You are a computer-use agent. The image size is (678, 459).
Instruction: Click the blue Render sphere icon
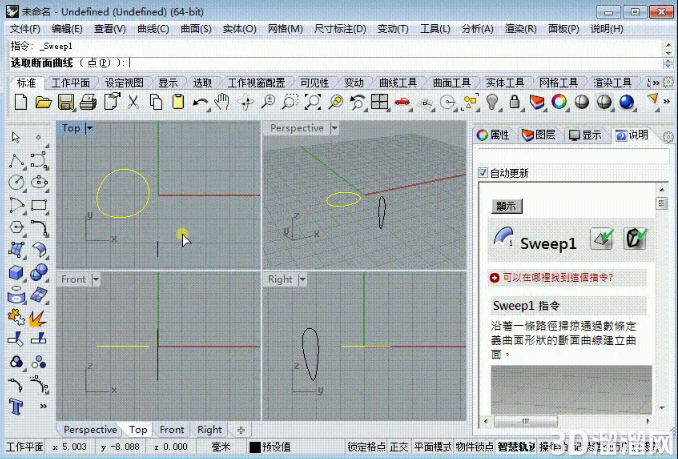pyautogui.click(x=627, y=102)
